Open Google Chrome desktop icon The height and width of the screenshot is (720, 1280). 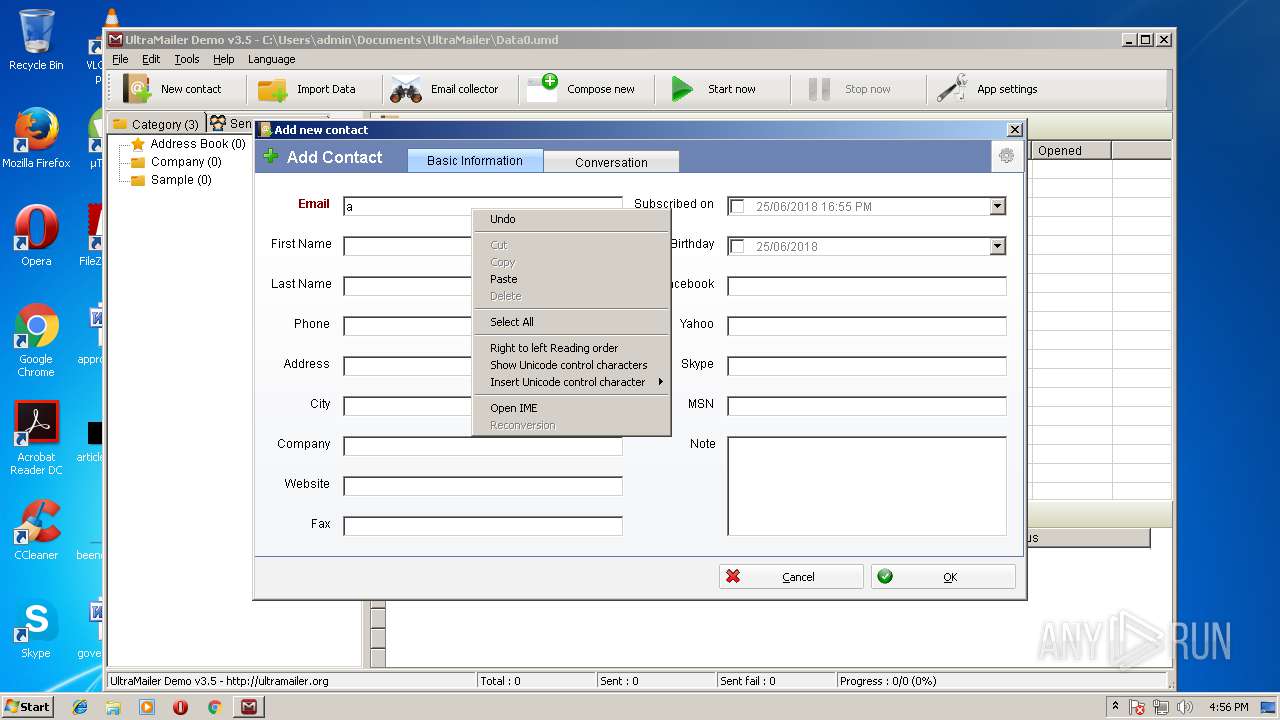point(36,340)
